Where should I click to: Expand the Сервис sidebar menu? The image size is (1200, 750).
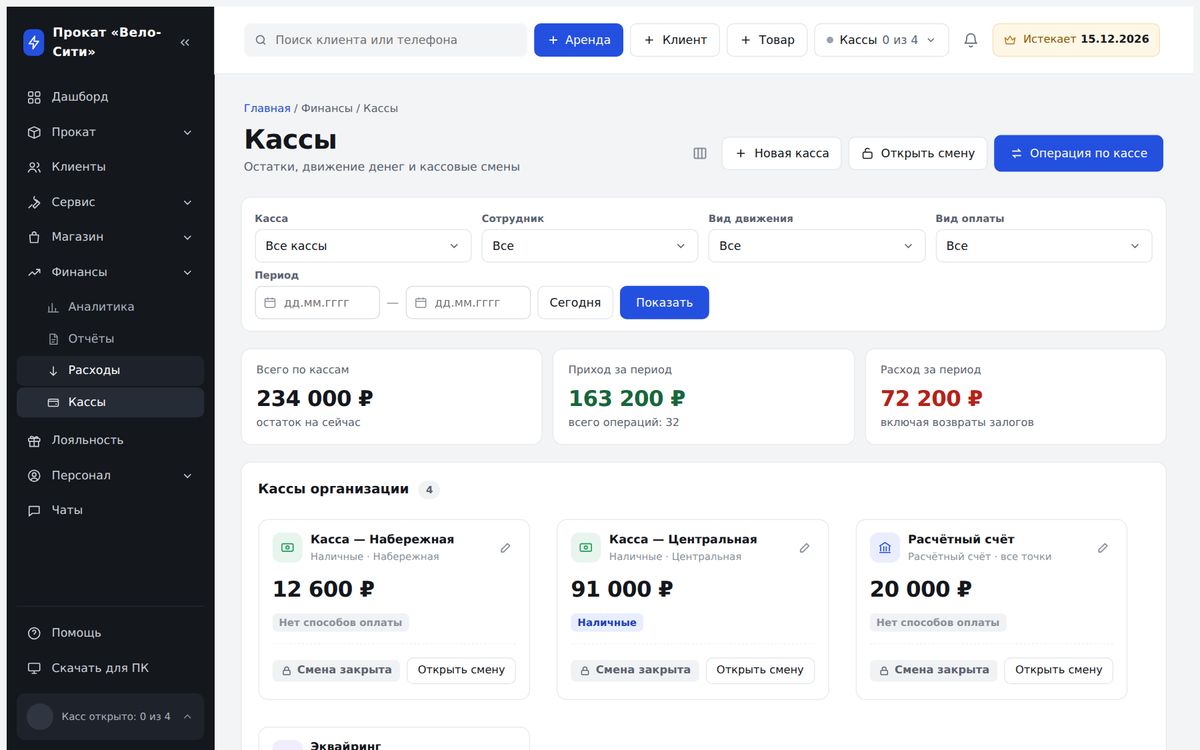tap(110, 202)
